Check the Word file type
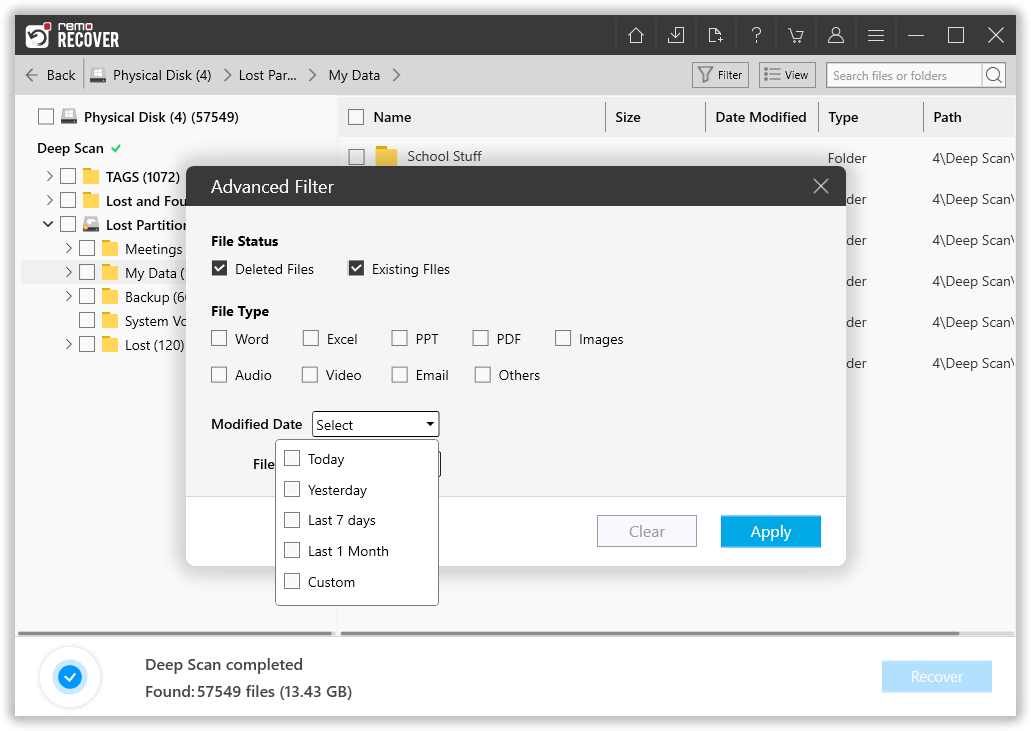 tap(219, 339)
